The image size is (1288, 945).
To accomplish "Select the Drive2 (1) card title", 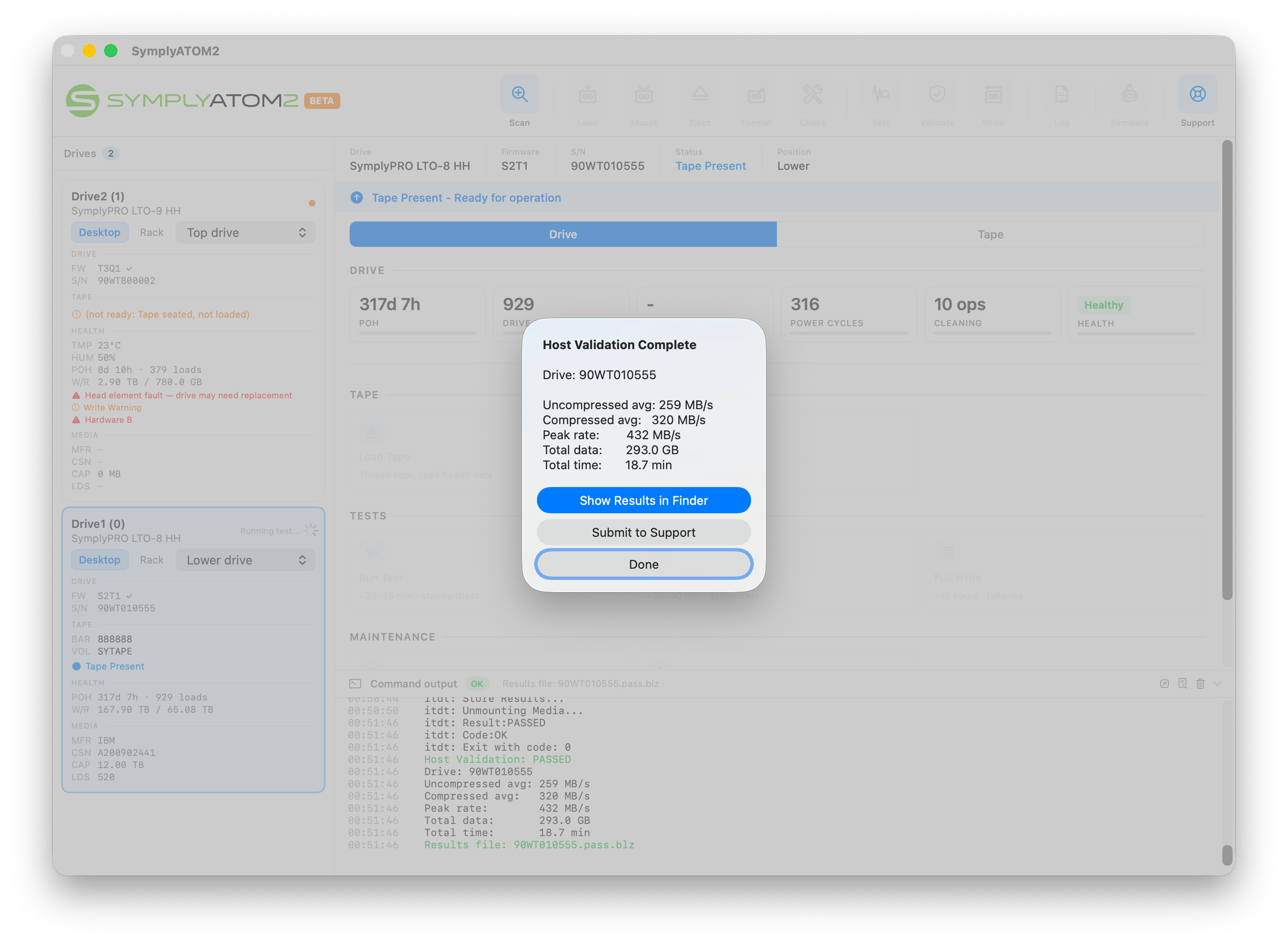I will click(x=98, y=196).
